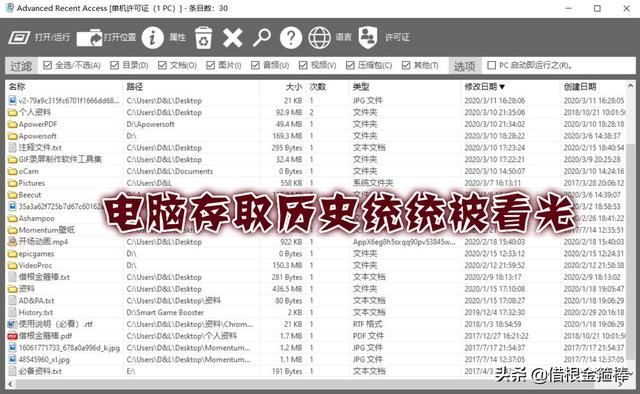Click the folder icon of oCam row
Image resolution: width=640 pixels, height=394 pixels.
[x=12, y=171]
